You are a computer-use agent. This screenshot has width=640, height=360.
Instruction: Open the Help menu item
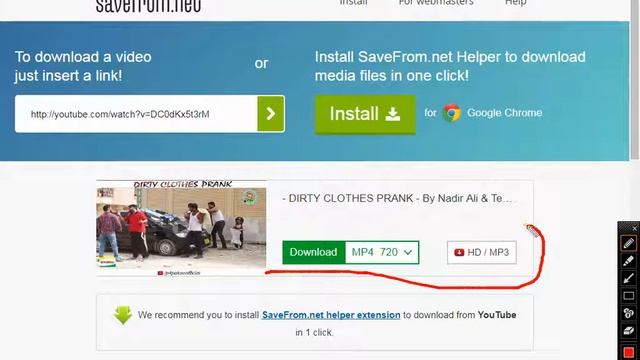point(516,2)
